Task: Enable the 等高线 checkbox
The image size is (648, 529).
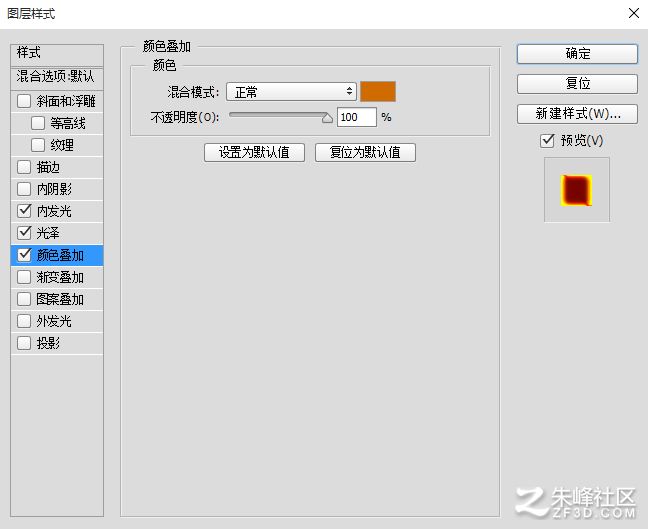Action: coord(38,123)
